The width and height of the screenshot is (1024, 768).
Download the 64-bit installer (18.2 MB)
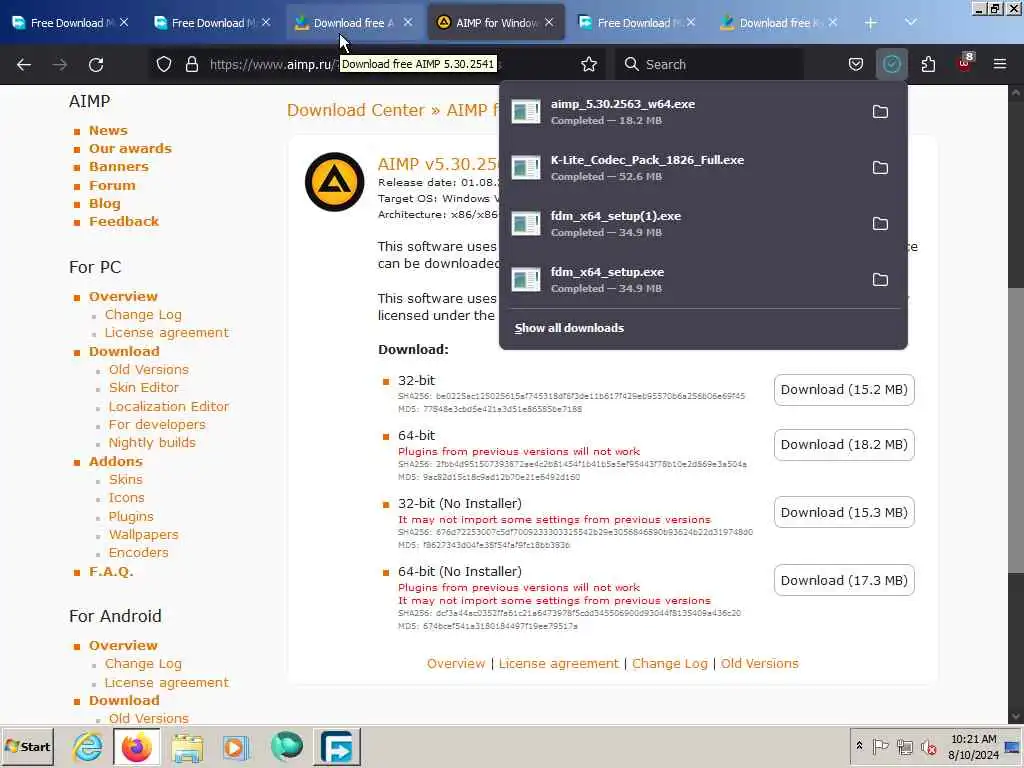[x=844, y=444]
